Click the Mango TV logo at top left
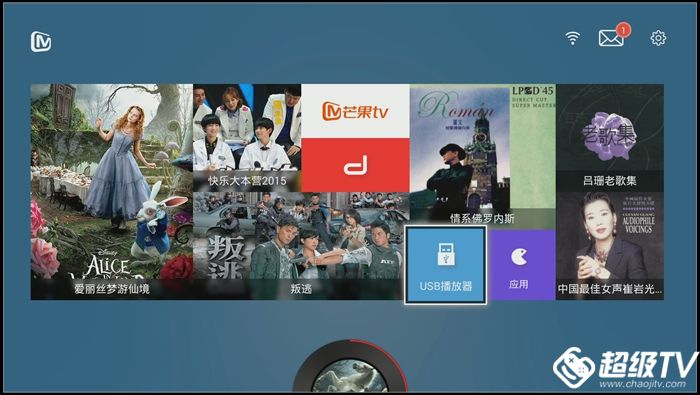Viewport: 700px width, 395px height. point(41,42)
